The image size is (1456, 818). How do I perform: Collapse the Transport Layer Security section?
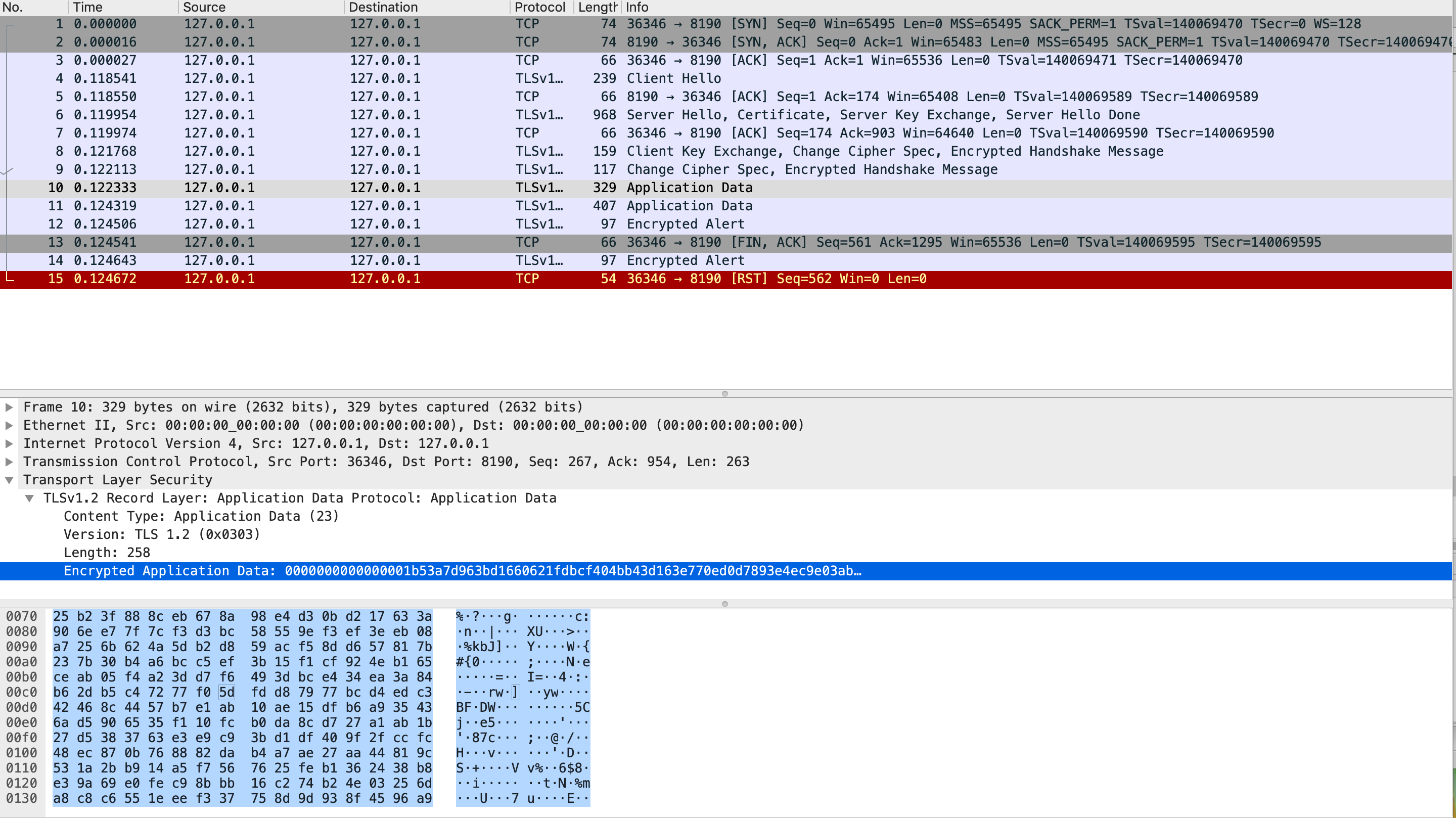pos(9,480)
